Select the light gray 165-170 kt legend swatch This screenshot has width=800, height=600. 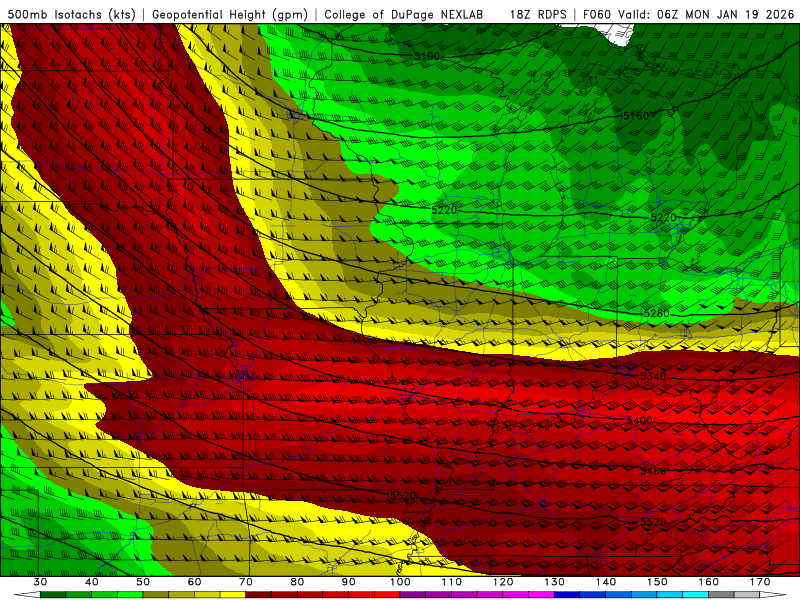pyautogui.click(x=747, y=595)
